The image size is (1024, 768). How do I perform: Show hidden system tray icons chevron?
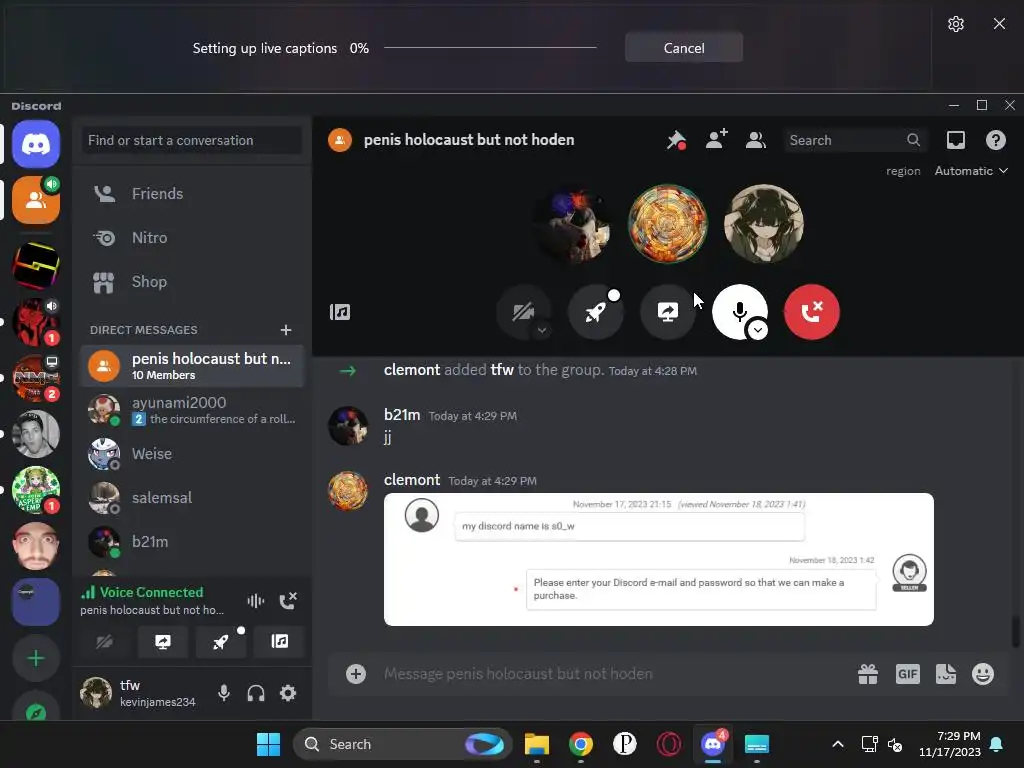[x=838, y=744]
